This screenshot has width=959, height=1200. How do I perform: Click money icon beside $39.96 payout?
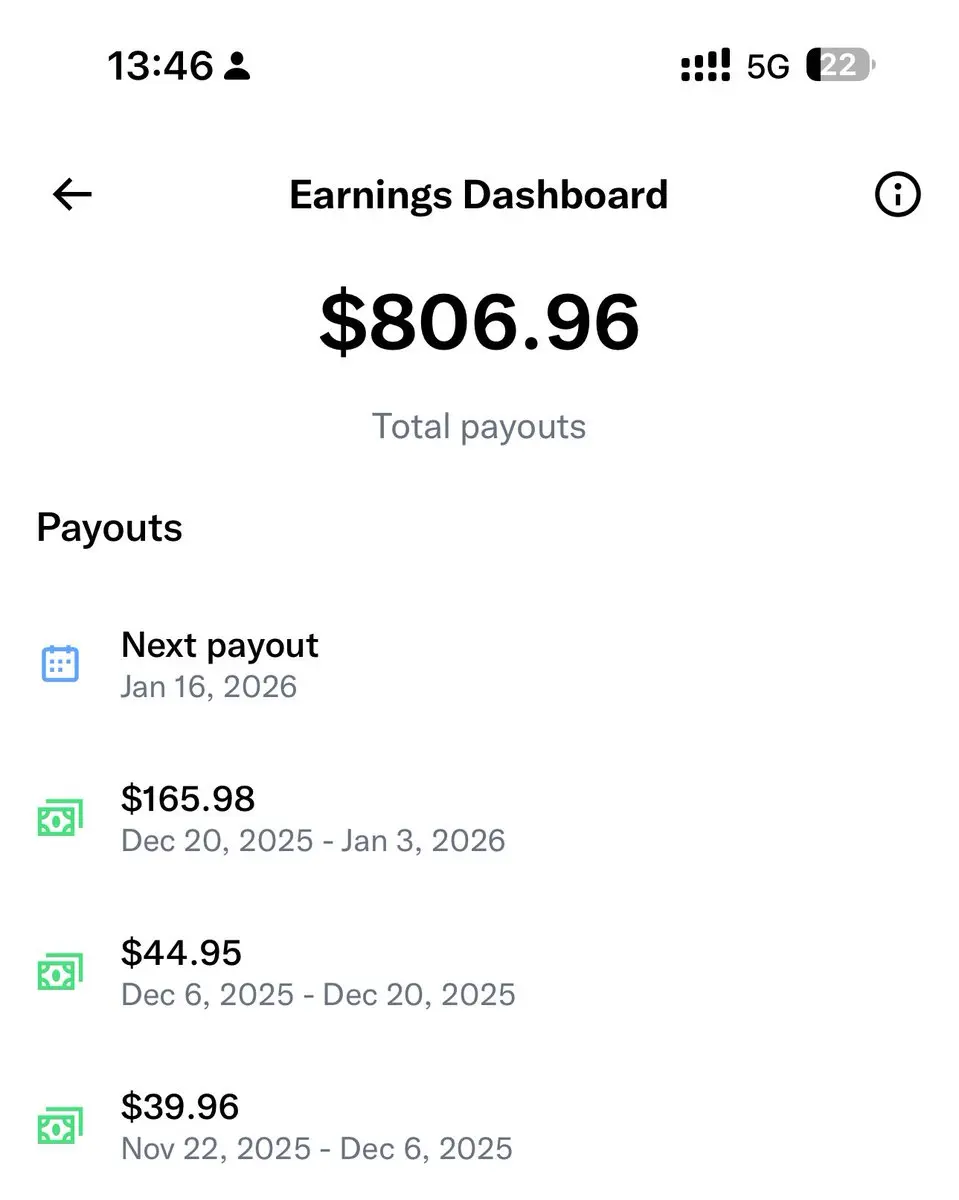tap(60, 1127)
